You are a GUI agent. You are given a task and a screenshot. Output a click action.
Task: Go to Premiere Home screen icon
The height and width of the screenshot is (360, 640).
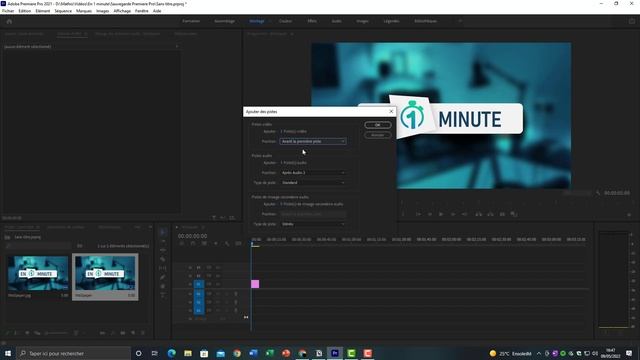tap(9, 21)
